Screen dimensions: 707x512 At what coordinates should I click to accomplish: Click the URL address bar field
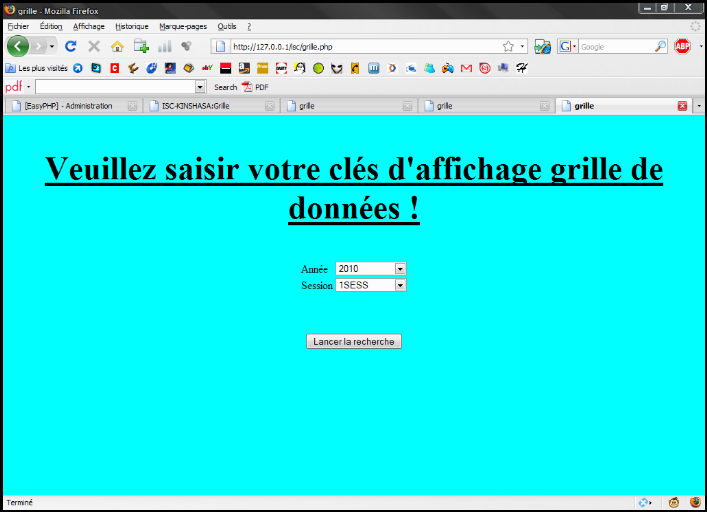(360, 46)
